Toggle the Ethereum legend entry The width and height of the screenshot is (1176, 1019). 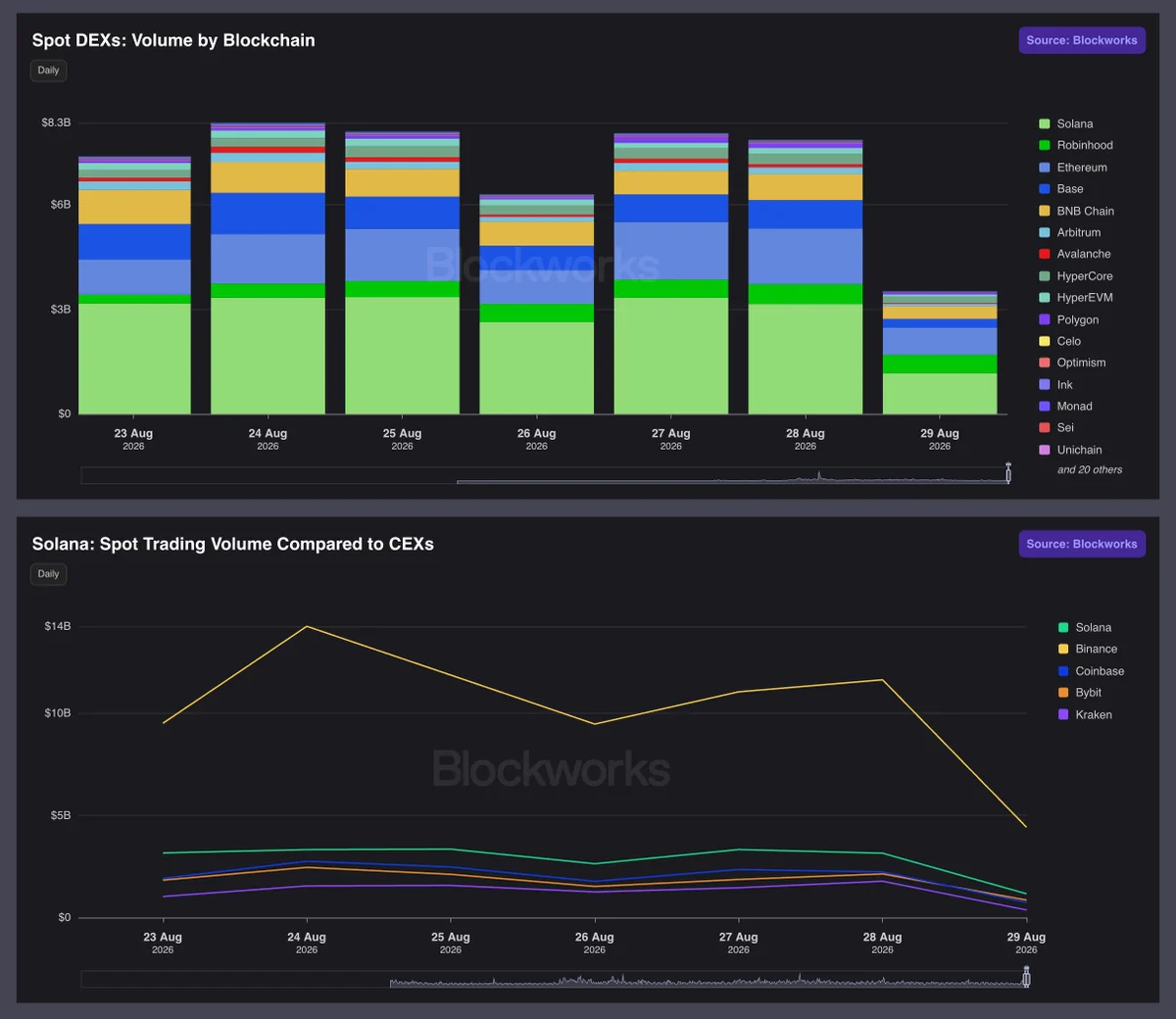pos(1073,168)
